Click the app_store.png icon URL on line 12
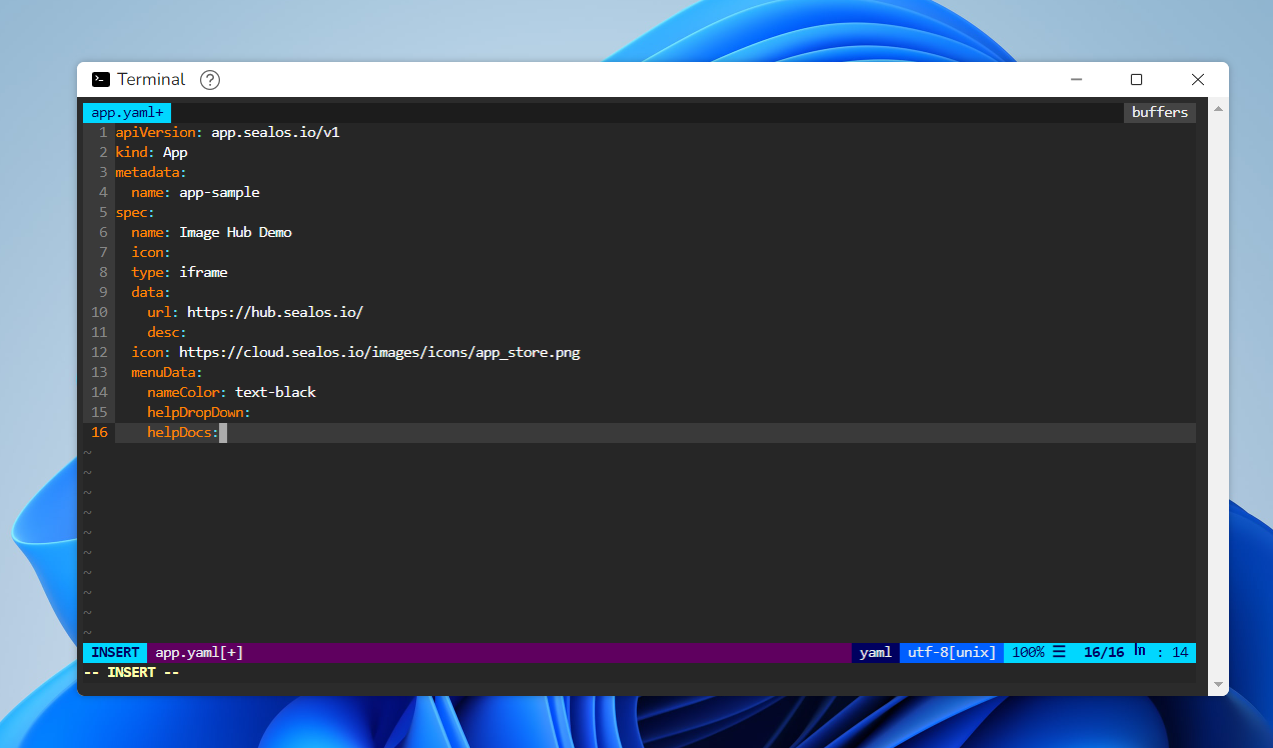Viewport: 1273px width, 748px height. pos(379,352)
